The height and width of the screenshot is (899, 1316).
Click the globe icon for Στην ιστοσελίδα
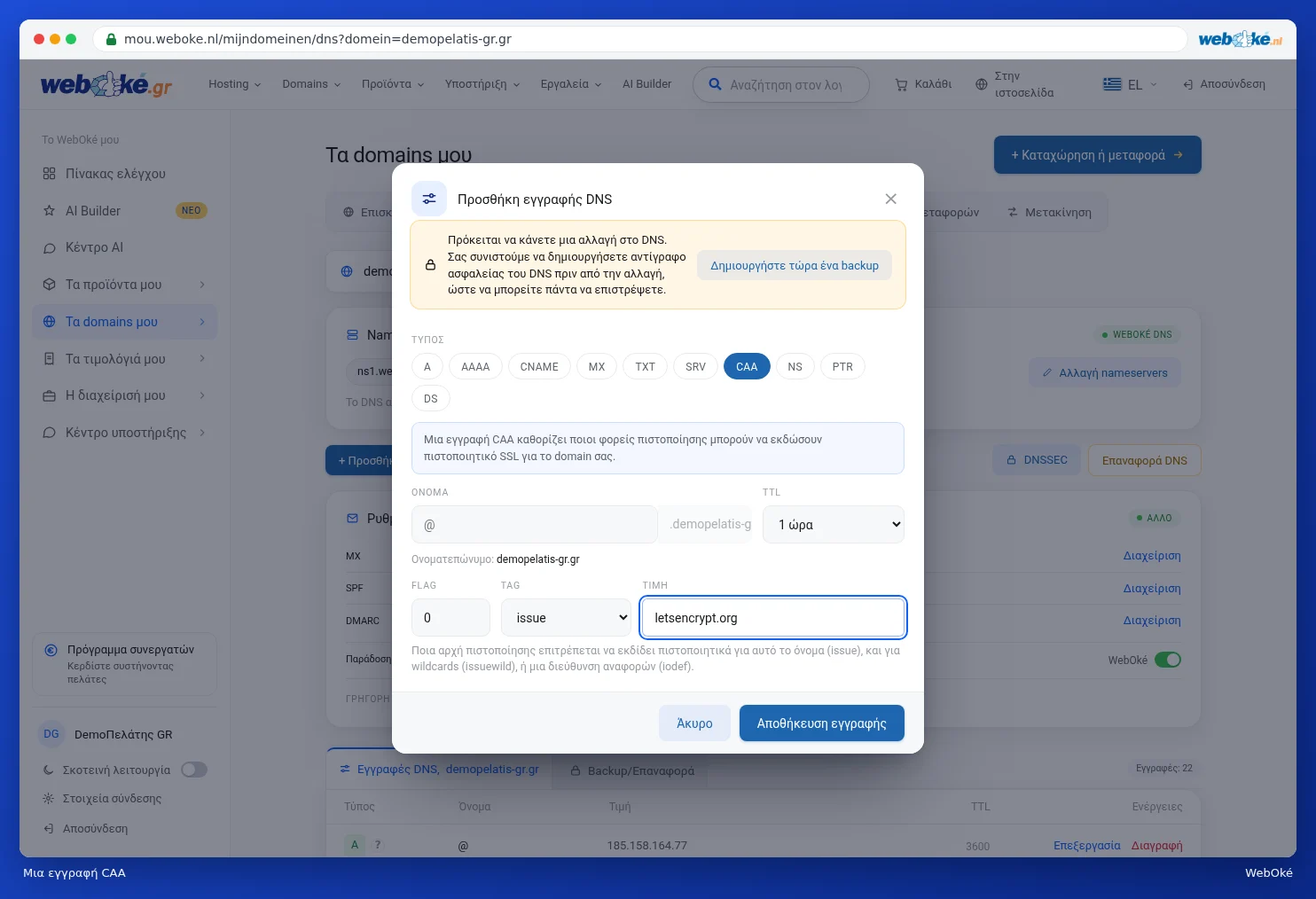tap(981, 84)
